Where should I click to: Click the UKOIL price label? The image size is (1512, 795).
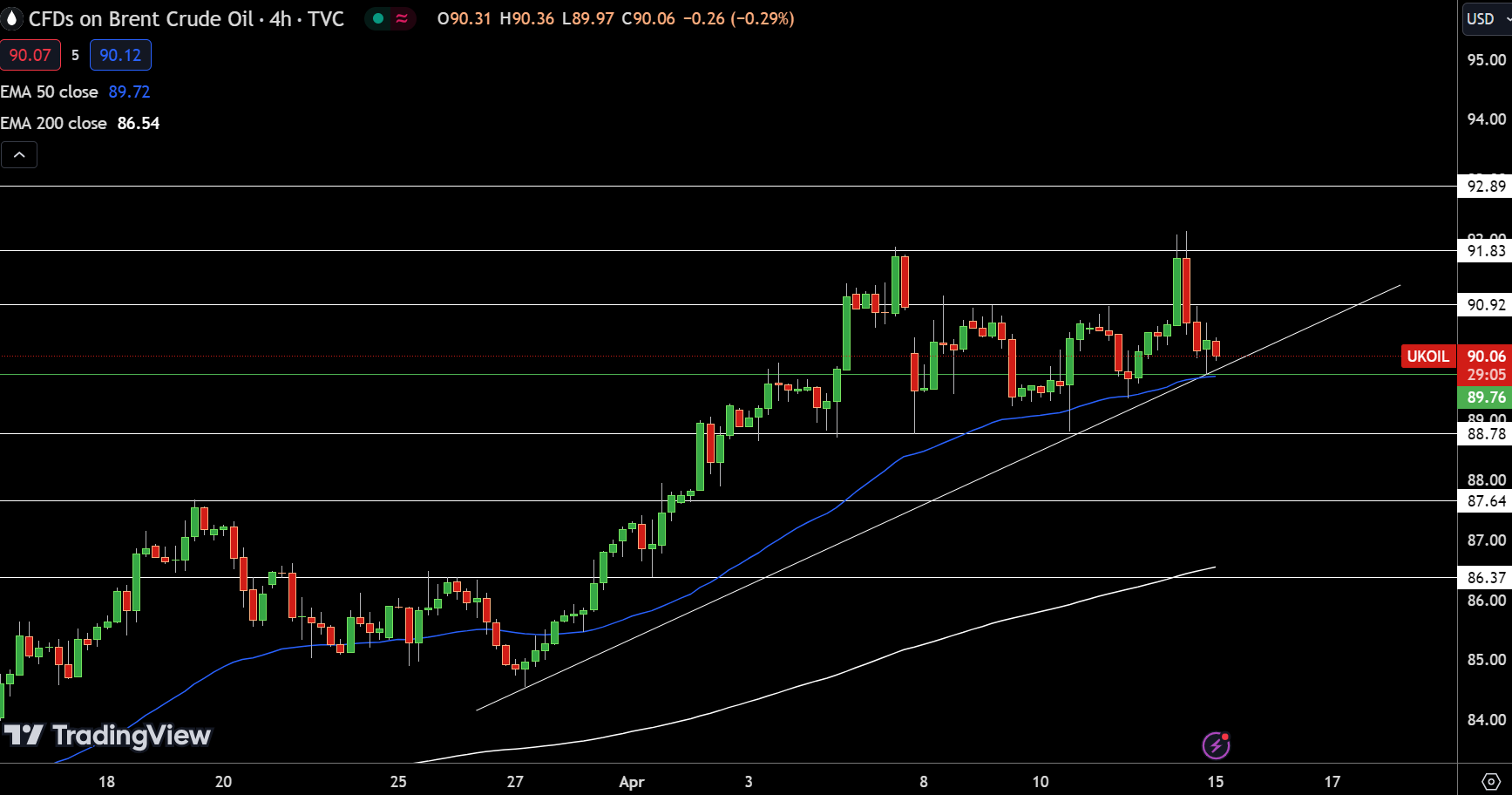point(1428,356)
